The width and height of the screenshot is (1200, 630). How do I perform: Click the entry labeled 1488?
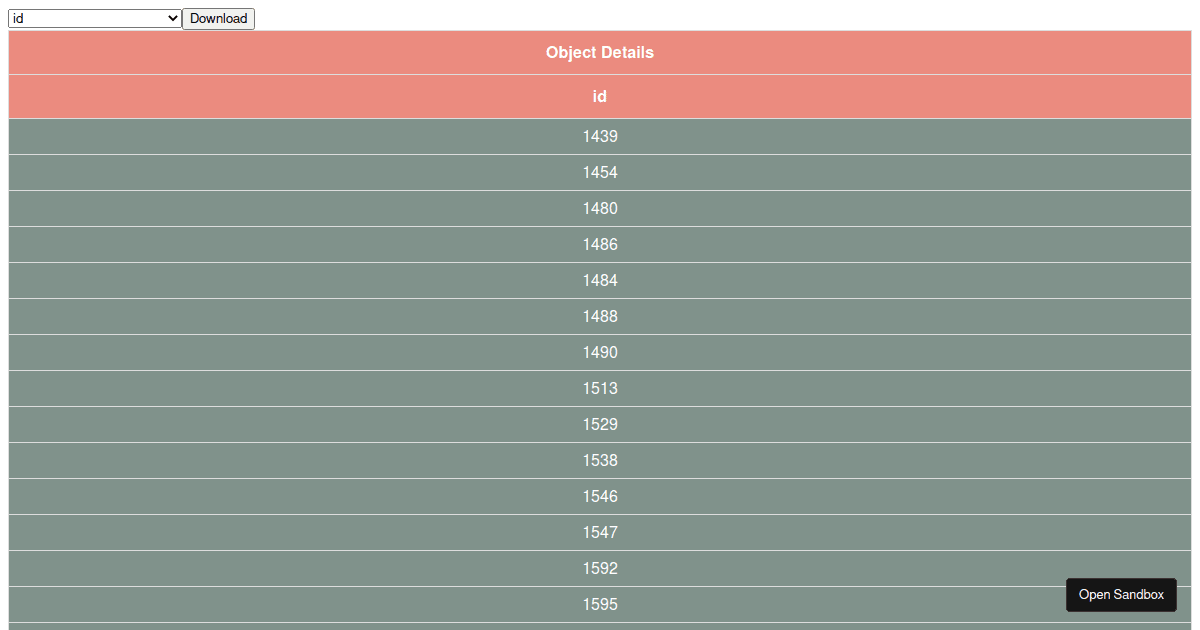(x=600, y=316)
